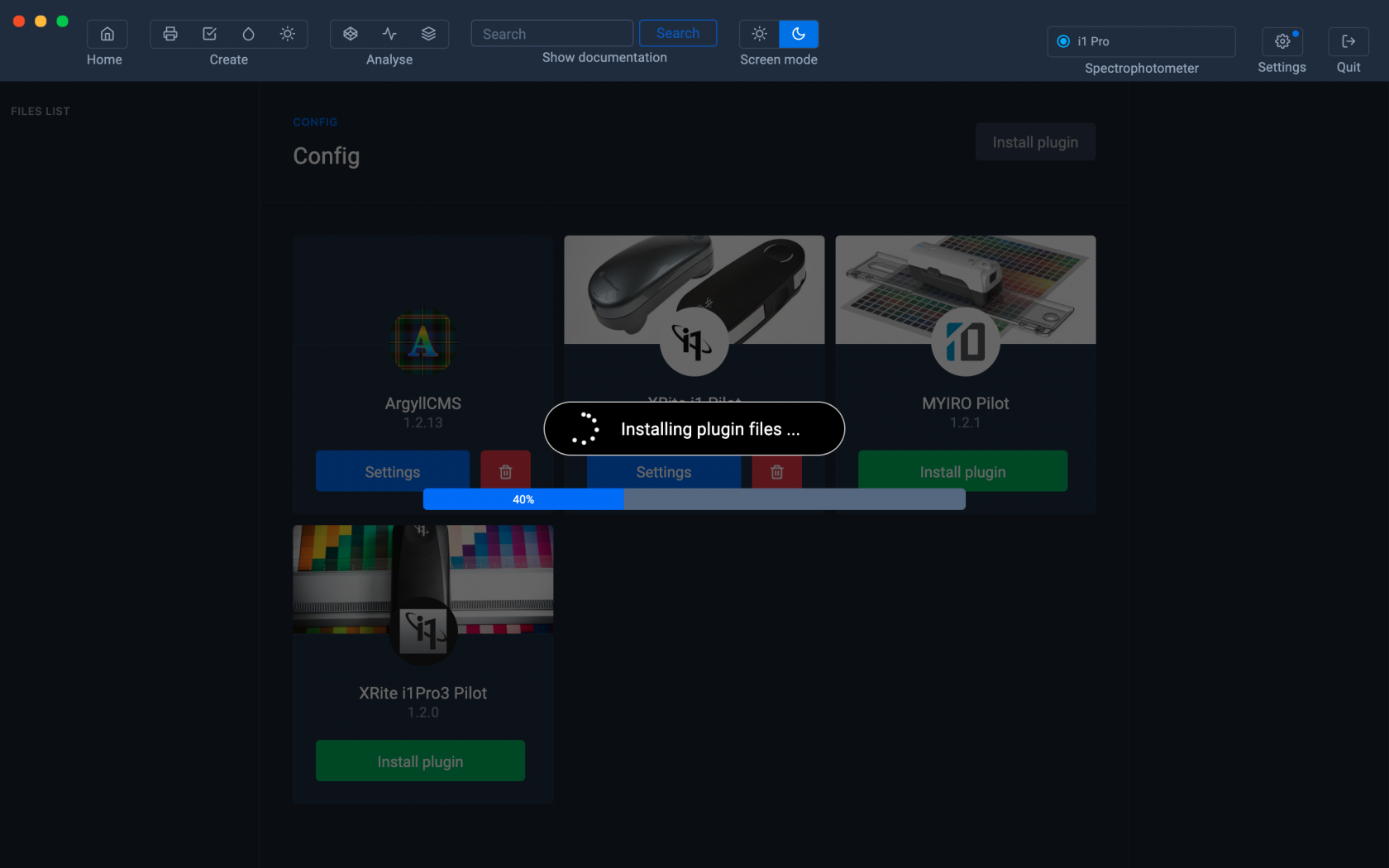Click the Screen mode label
This screenshot has height=868, width=1389.
[x=779, y=60]
